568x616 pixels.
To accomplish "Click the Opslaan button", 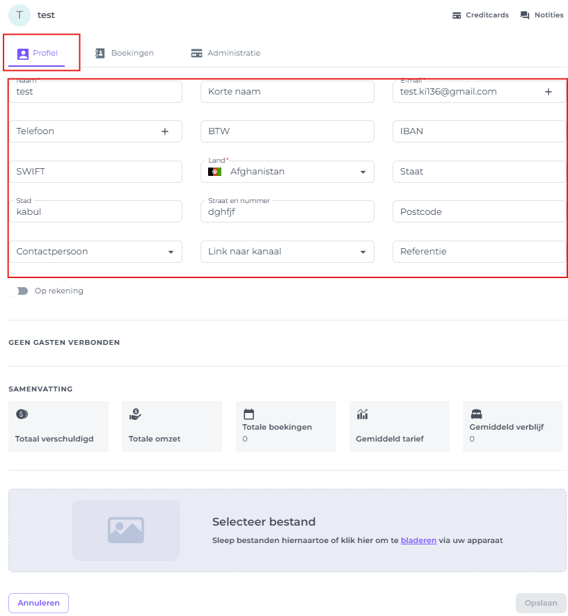I will pyautogui.click(x=541, y=603).
